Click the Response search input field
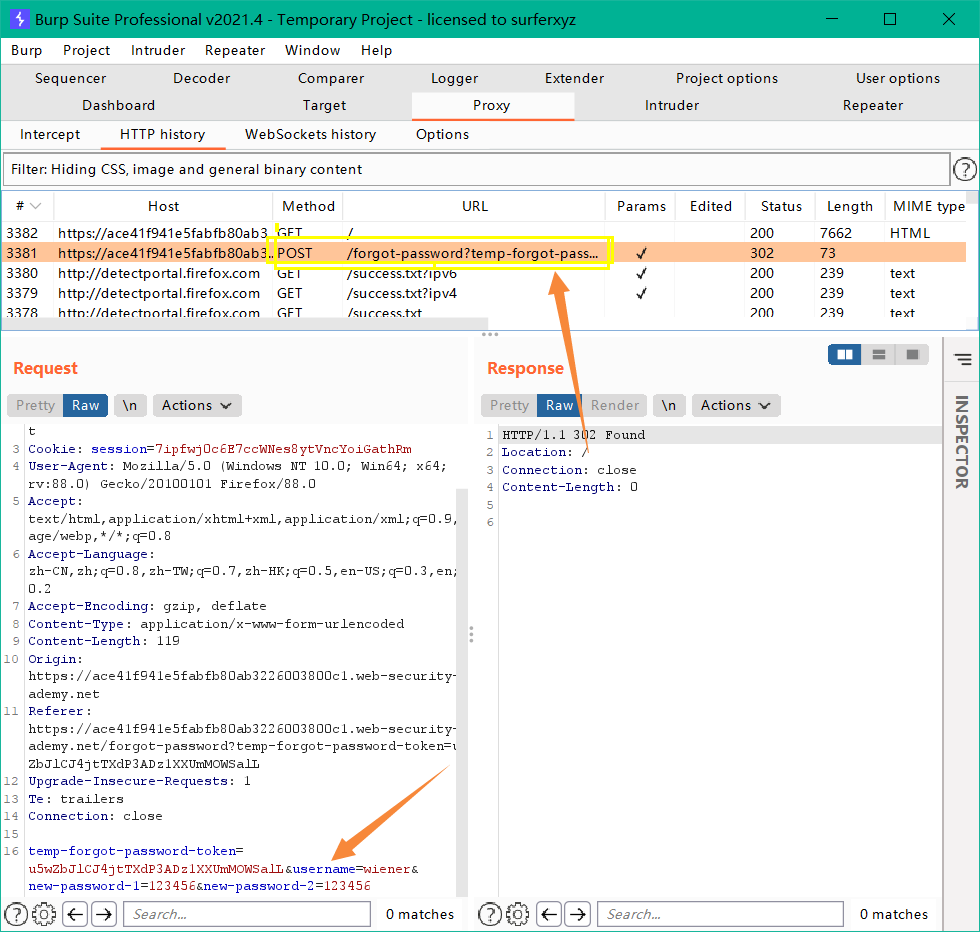 [721, 914]
